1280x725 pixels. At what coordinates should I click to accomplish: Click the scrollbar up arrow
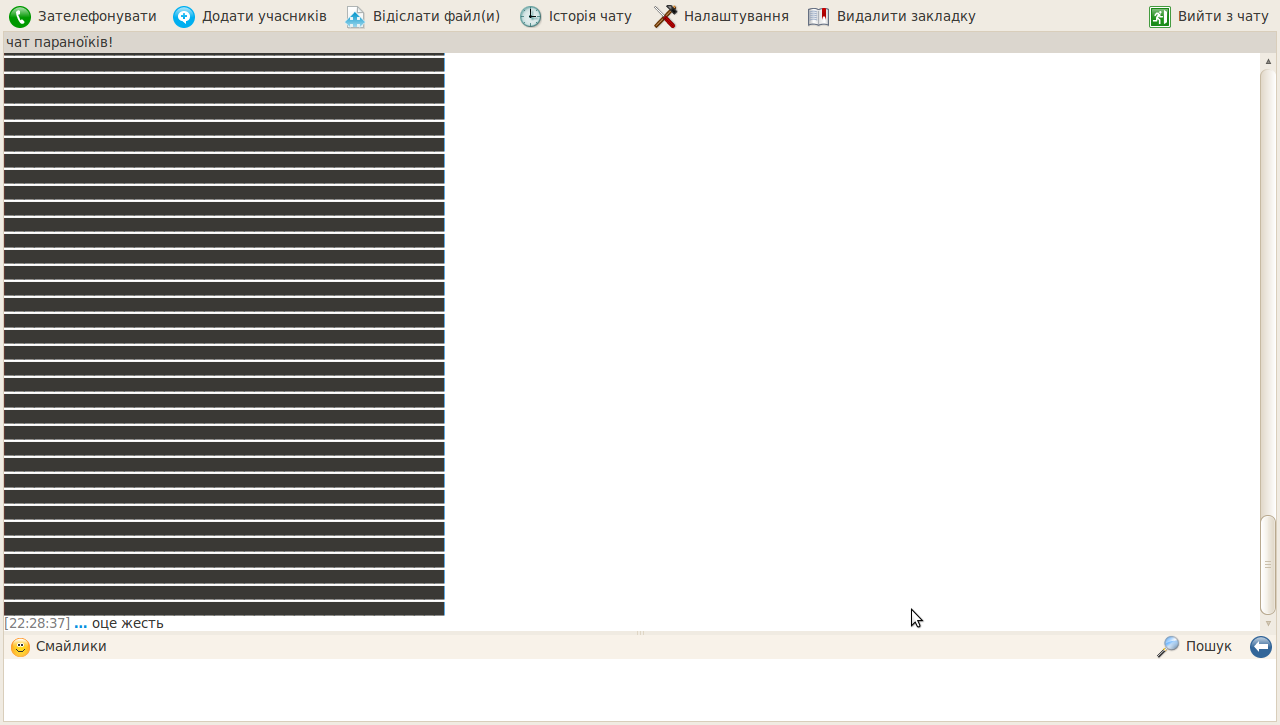pos(1268,61)
